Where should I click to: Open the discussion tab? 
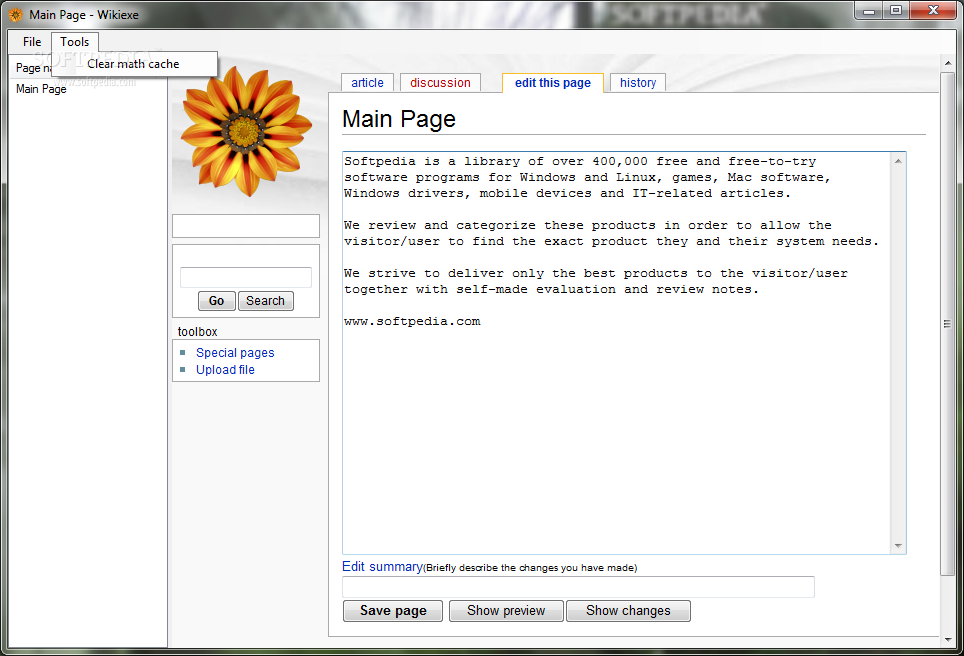pyautogui.click(x=440, y=83)
